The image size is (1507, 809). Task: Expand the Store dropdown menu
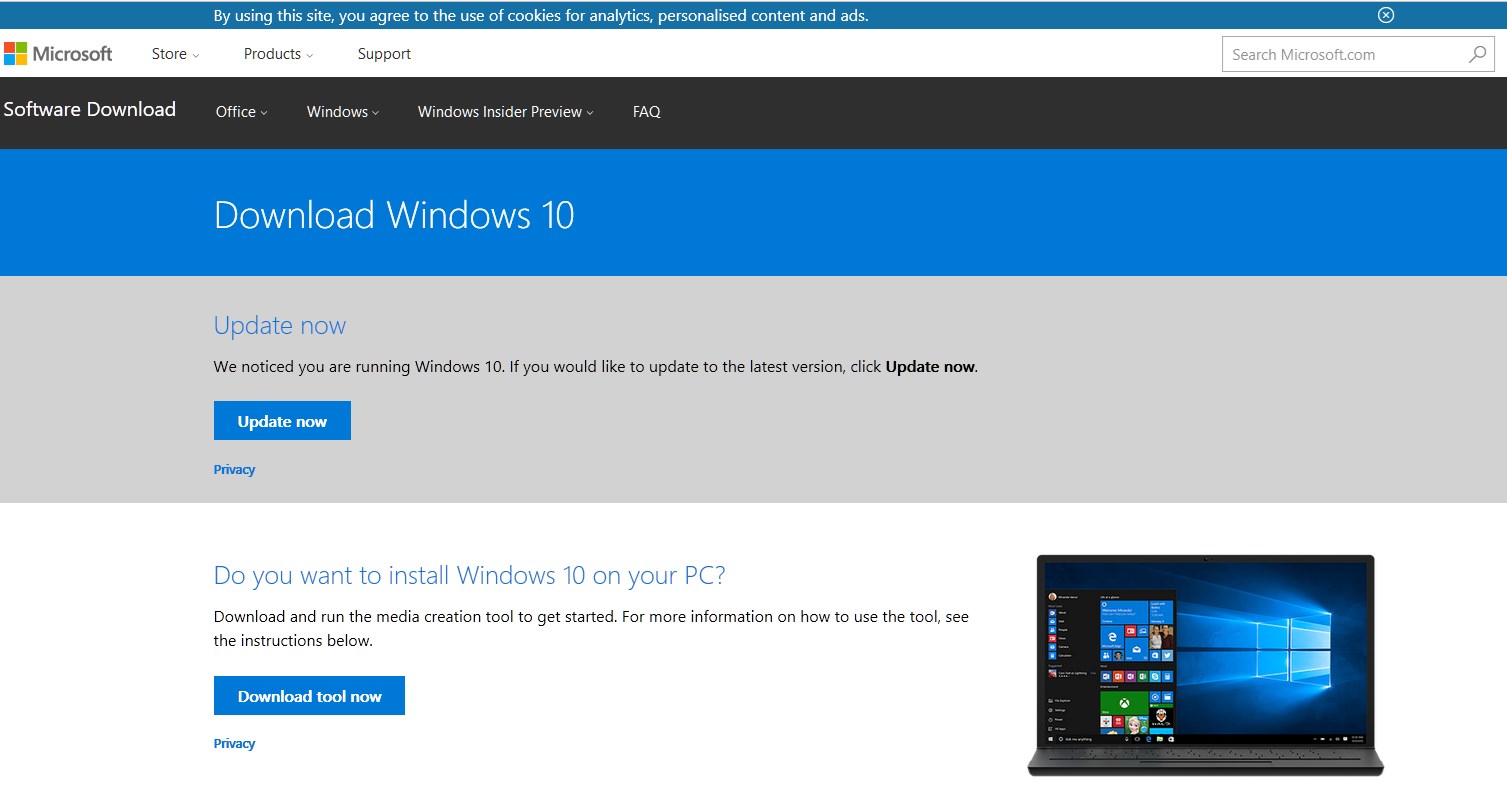click(175, 54)
